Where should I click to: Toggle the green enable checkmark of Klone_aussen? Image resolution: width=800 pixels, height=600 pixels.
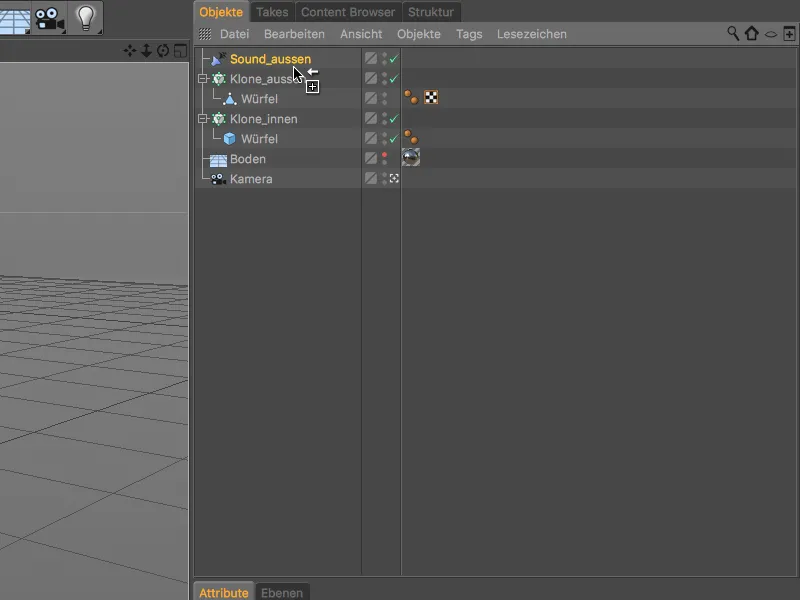(394, 79)
